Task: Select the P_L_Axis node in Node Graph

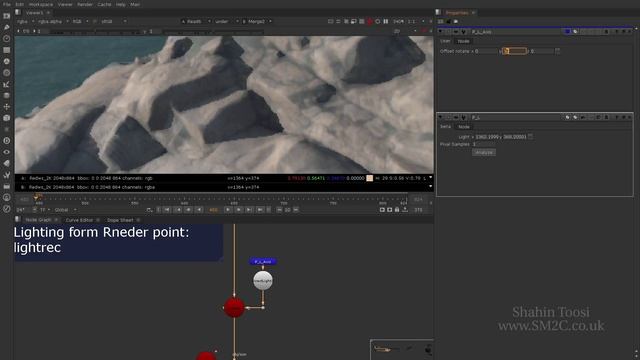Action: pos(263,262)
